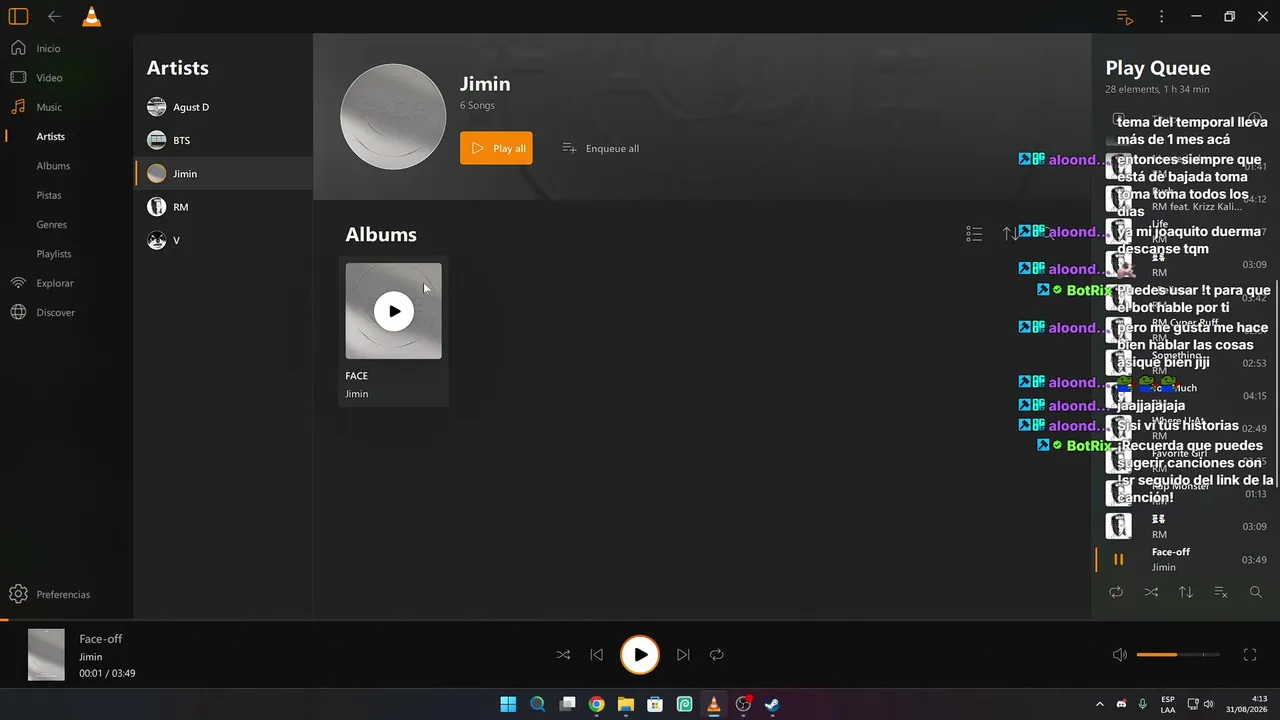Viewport: 1280px width, 720px height.
Task: Open Microsoft Store from the taskbar
Action: 655,704
